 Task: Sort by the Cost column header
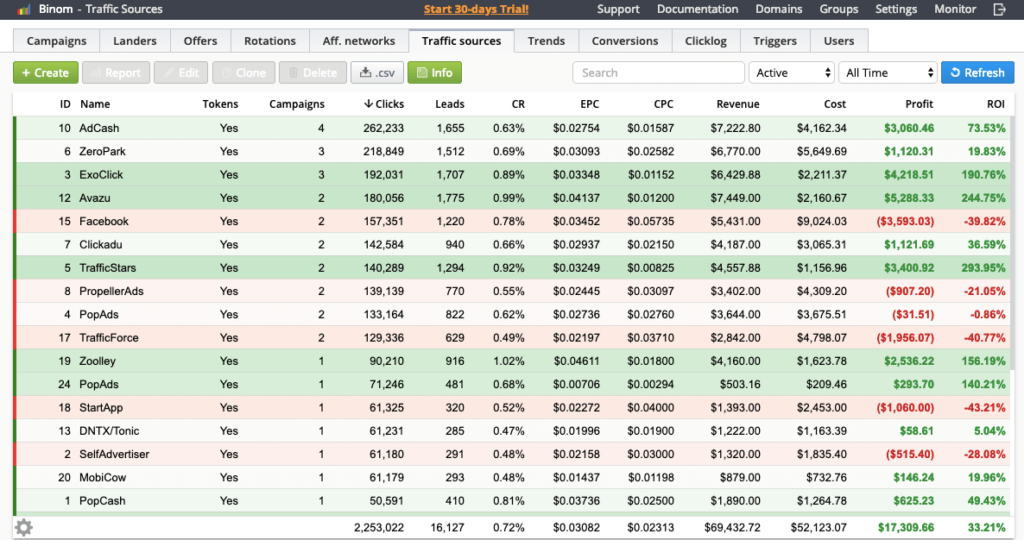point(835,104)
